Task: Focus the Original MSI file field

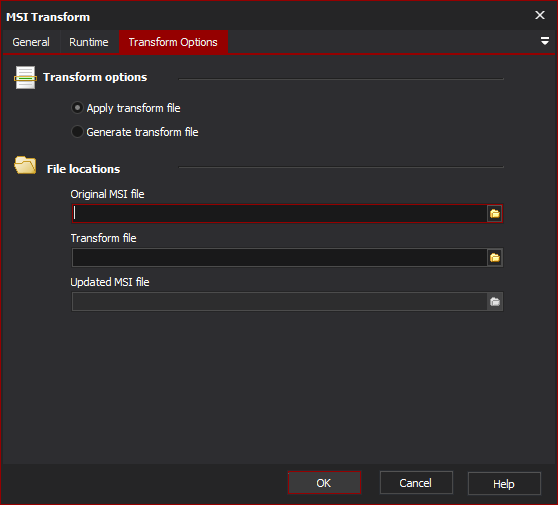Action: click(x=279, y=214)
